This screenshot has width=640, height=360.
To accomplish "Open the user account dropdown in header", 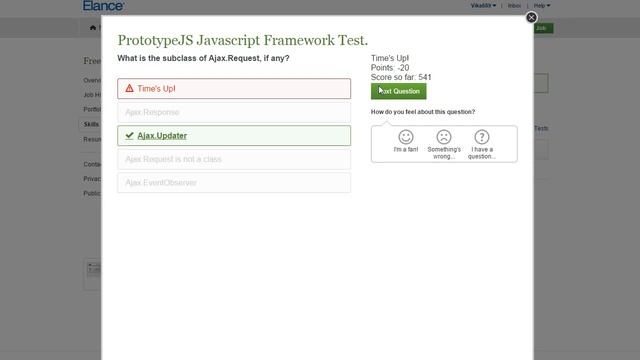I will coord(483,6).
